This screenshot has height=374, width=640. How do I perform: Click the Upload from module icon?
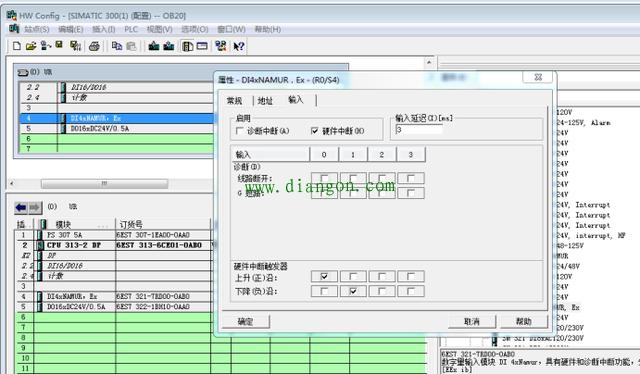click(169, 46)
